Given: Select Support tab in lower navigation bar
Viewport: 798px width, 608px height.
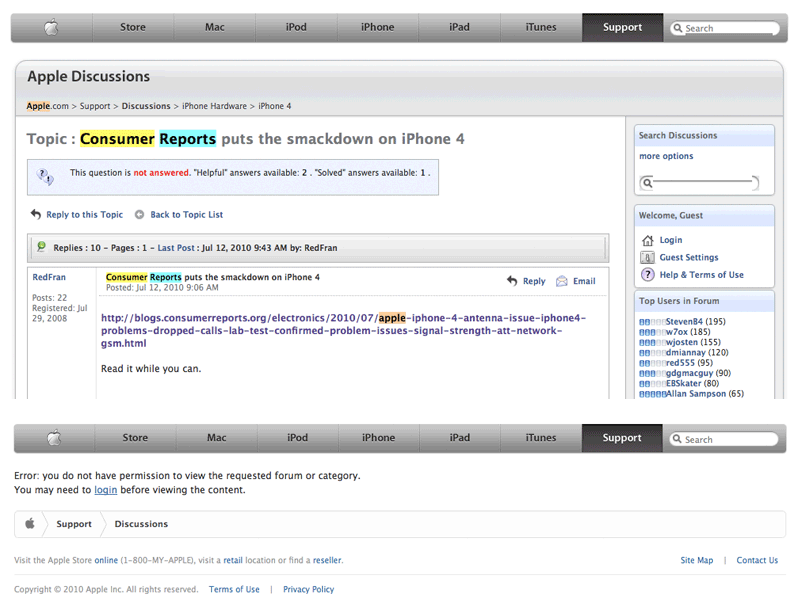Looking at the screenshot, I should click(622, 438).
